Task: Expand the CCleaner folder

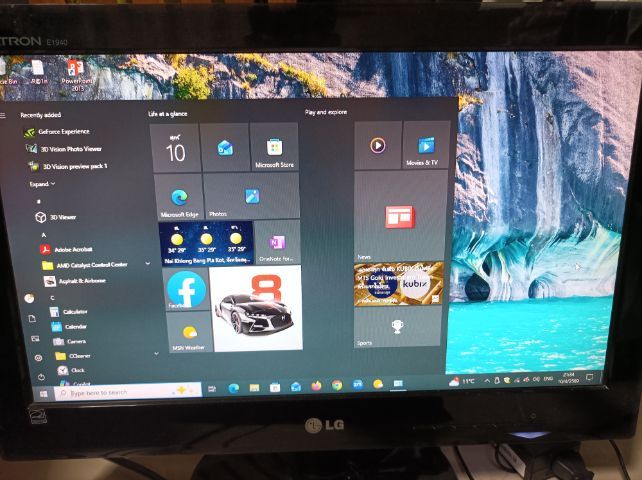Action: point(156,353)
